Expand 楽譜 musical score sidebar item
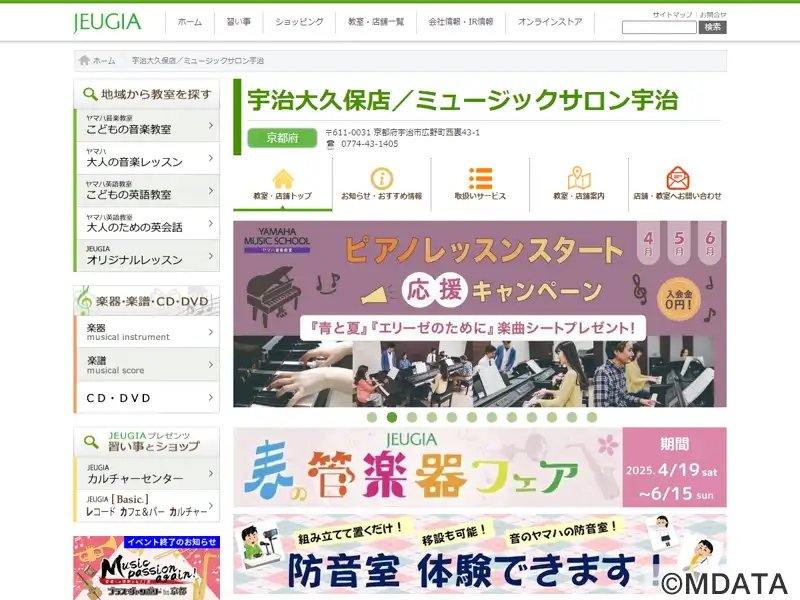This screenshot has height=600, width=800. [147, 365]
